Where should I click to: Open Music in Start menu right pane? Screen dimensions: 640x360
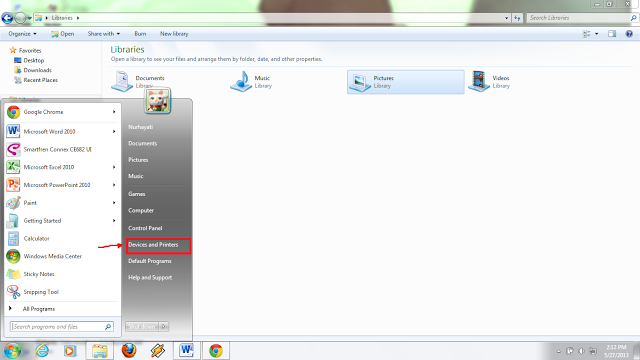pyautogui.click(x=136, y=176)
